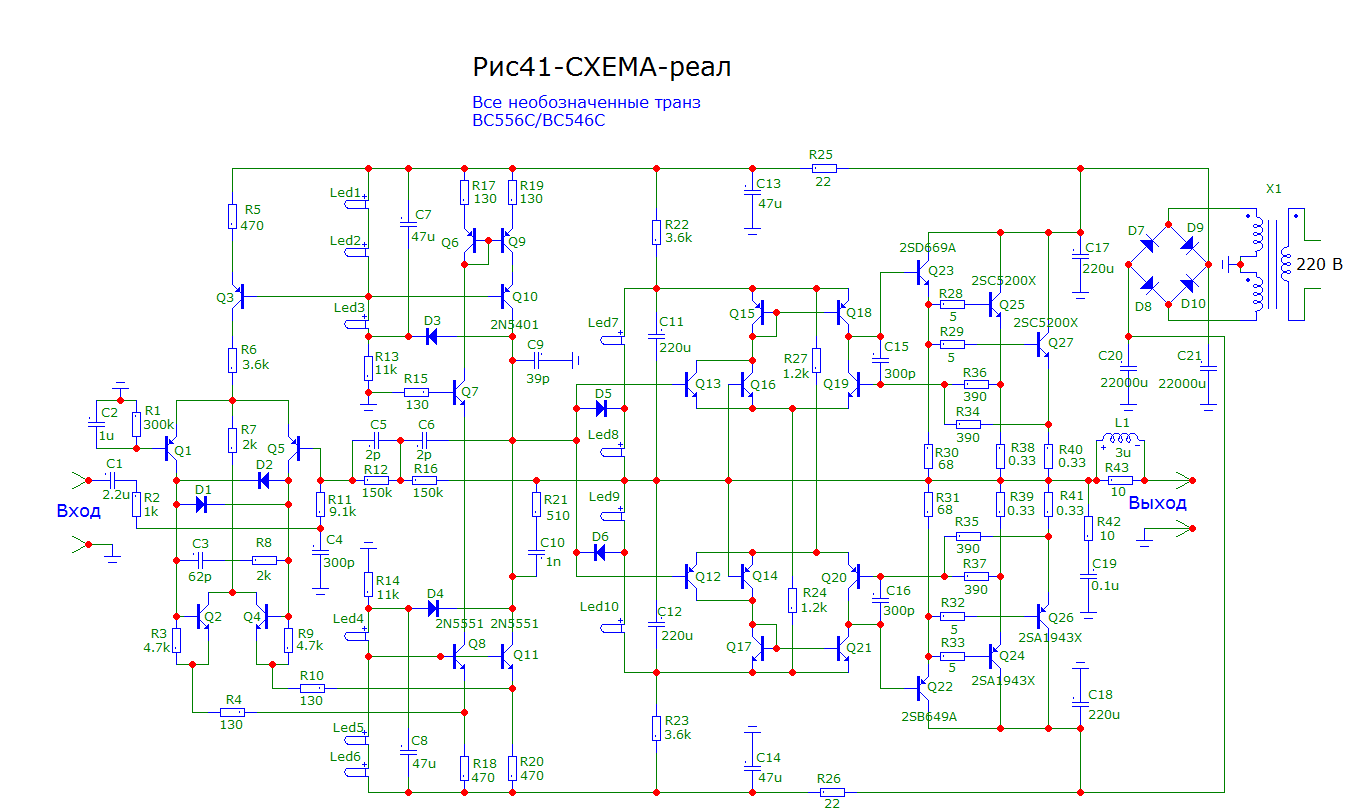Click the Q23 2SD669A driver transistor
The width and height of the screenshot is (1346, 811).
point(923,272)
